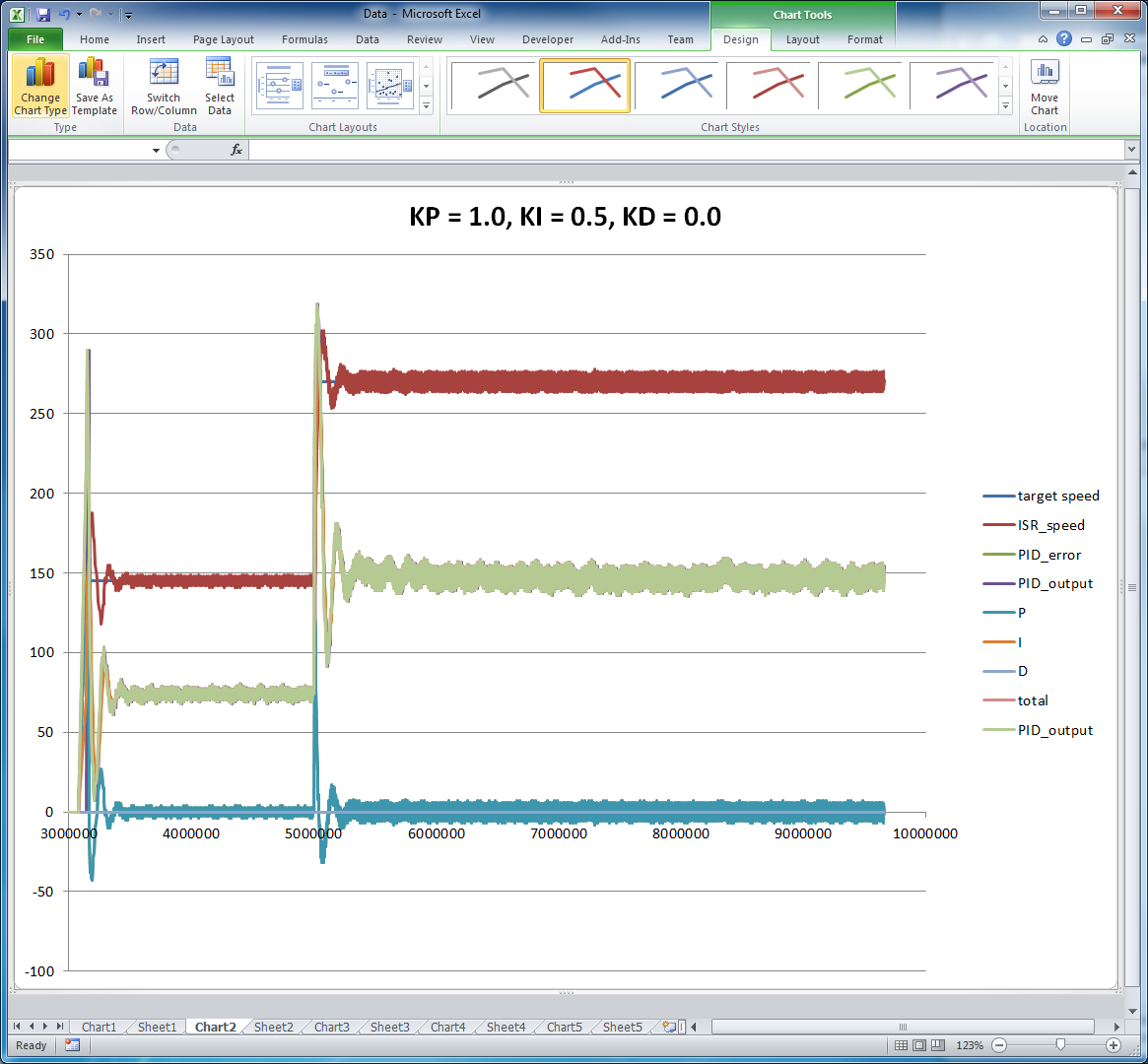
Task: Open the Developer ribbon tab
Action: click(548, 39)
